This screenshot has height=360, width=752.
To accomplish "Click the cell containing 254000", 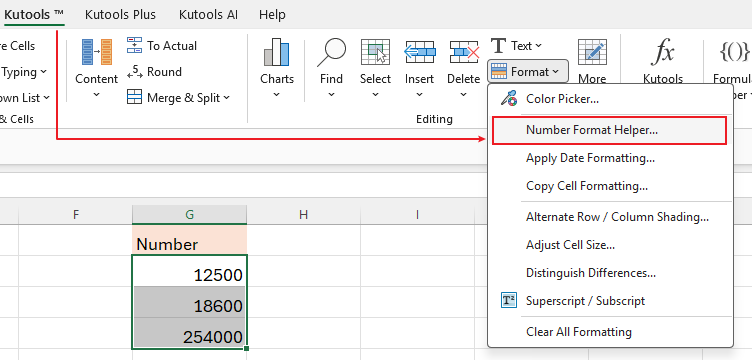I will 189,333.
